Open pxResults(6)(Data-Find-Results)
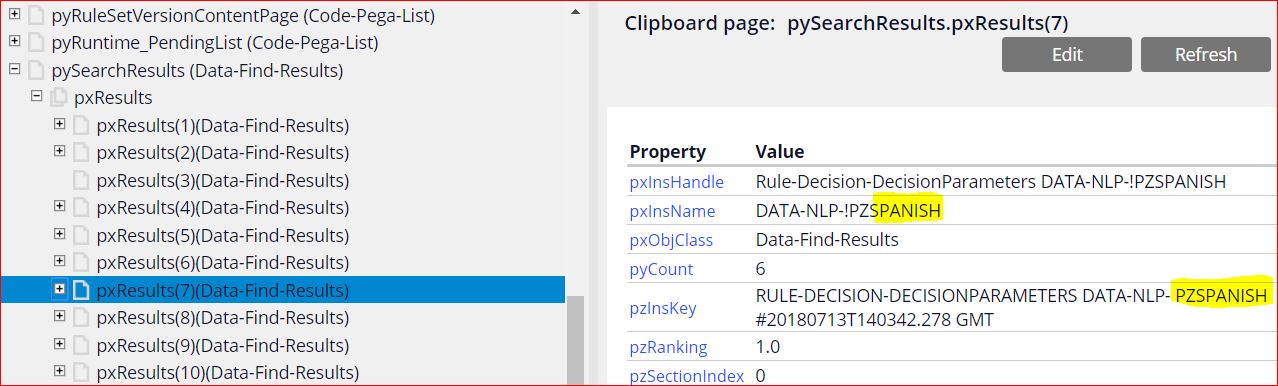Image resolution: width=1278 pixels, height=386 pixels. pyautogui.click(x=223, y=263)
